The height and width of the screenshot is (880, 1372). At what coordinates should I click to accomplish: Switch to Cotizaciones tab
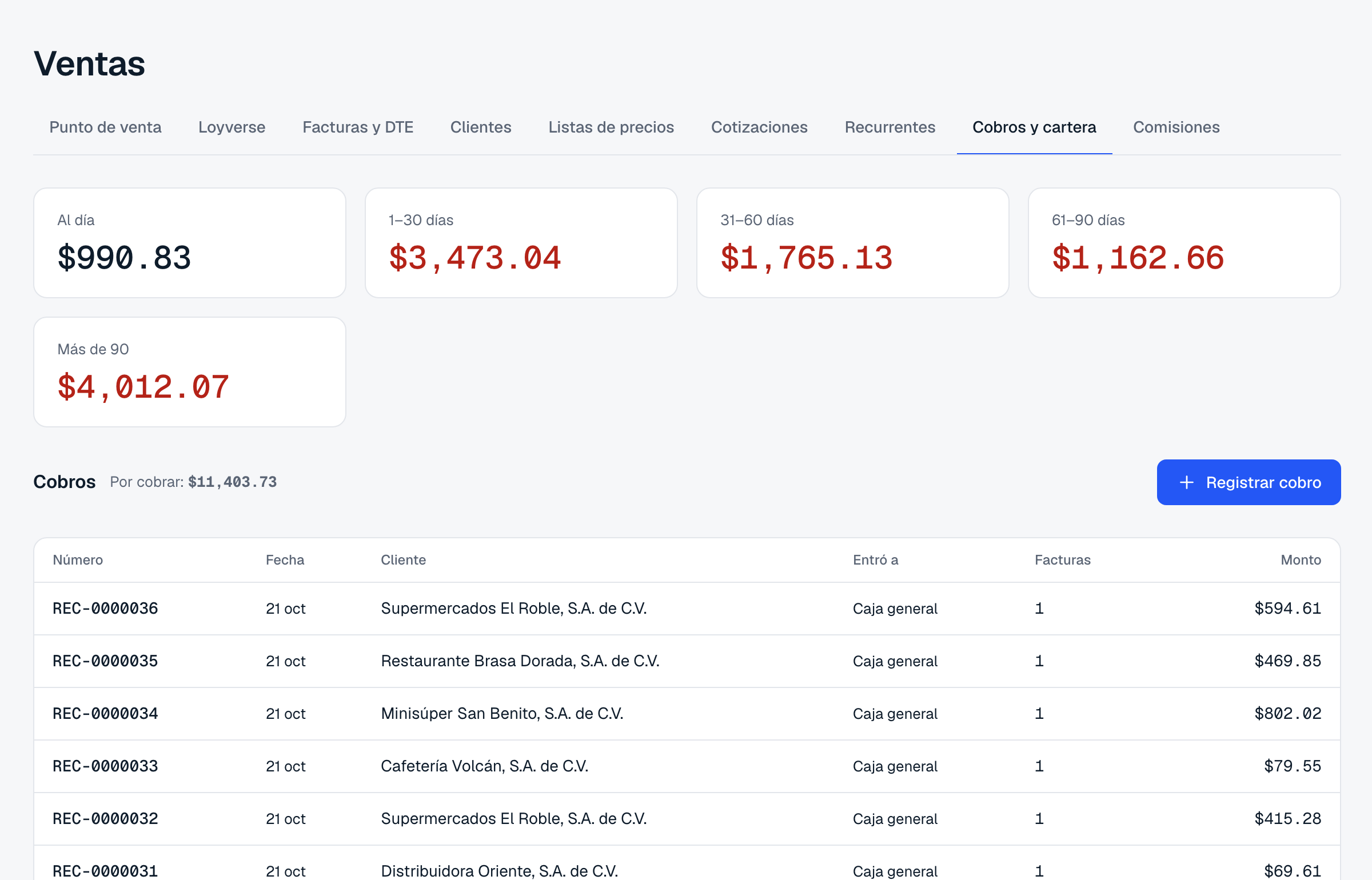[759, 127]
